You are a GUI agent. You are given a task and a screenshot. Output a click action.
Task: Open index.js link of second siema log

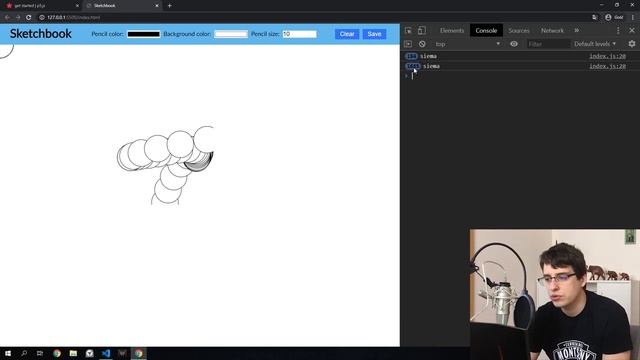[x=607, y=66]
